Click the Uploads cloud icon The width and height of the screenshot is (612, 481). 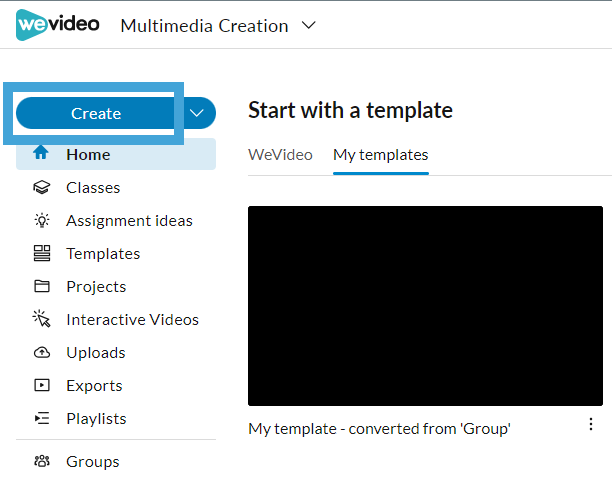click(41, 353)
